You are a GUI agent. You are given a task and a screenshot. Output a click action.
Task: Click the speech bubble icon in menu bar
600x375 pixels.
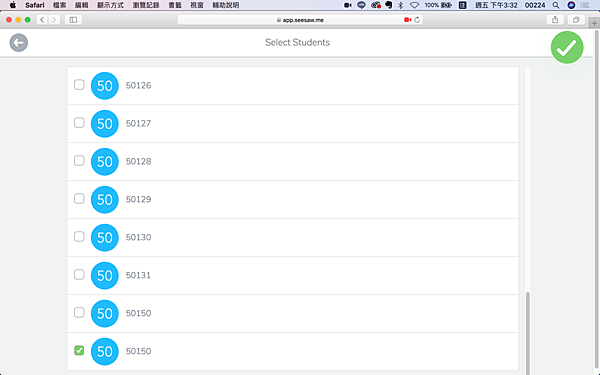tap(361, 5)
